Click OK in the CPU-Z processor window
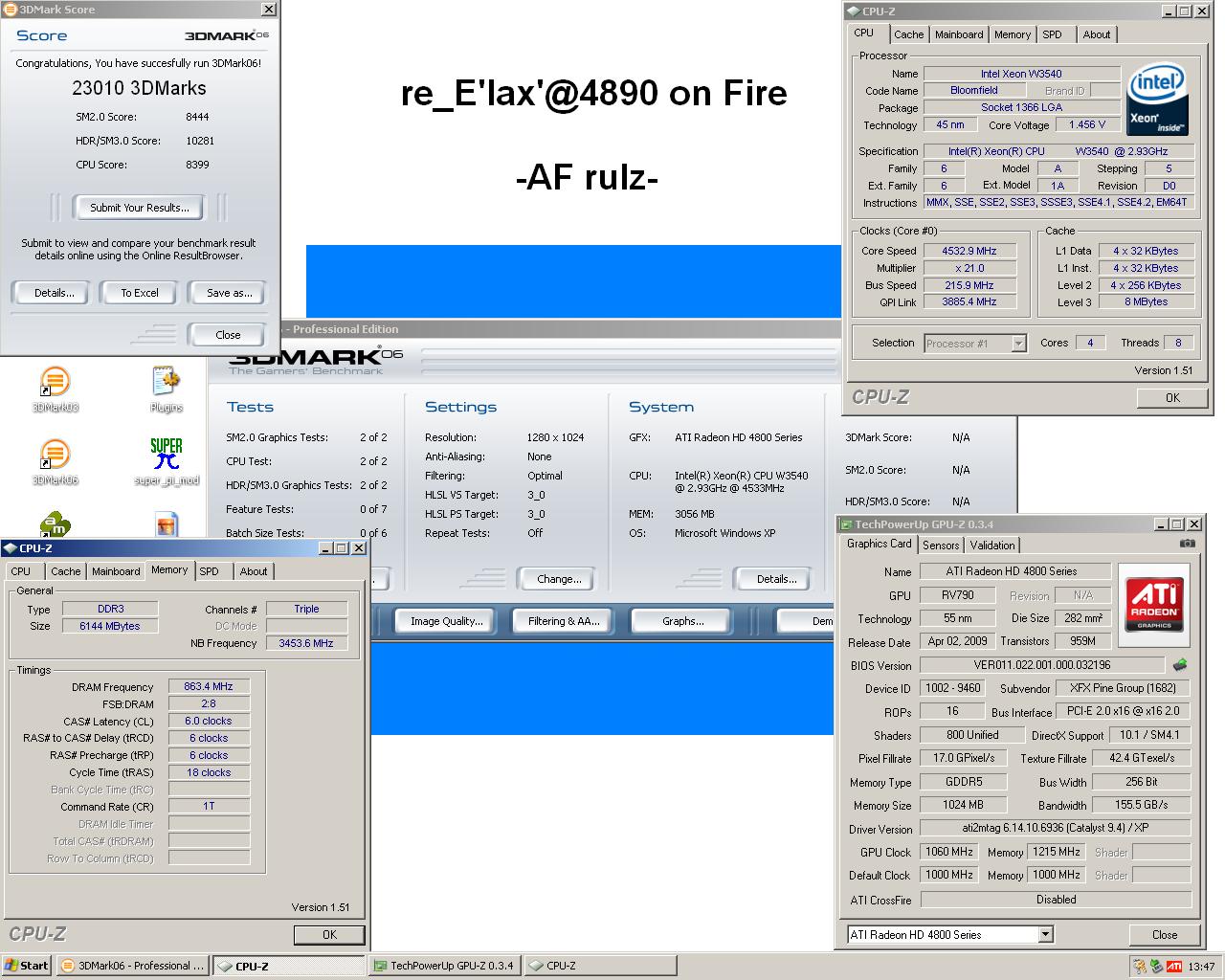 click(x=1172, y=398)
